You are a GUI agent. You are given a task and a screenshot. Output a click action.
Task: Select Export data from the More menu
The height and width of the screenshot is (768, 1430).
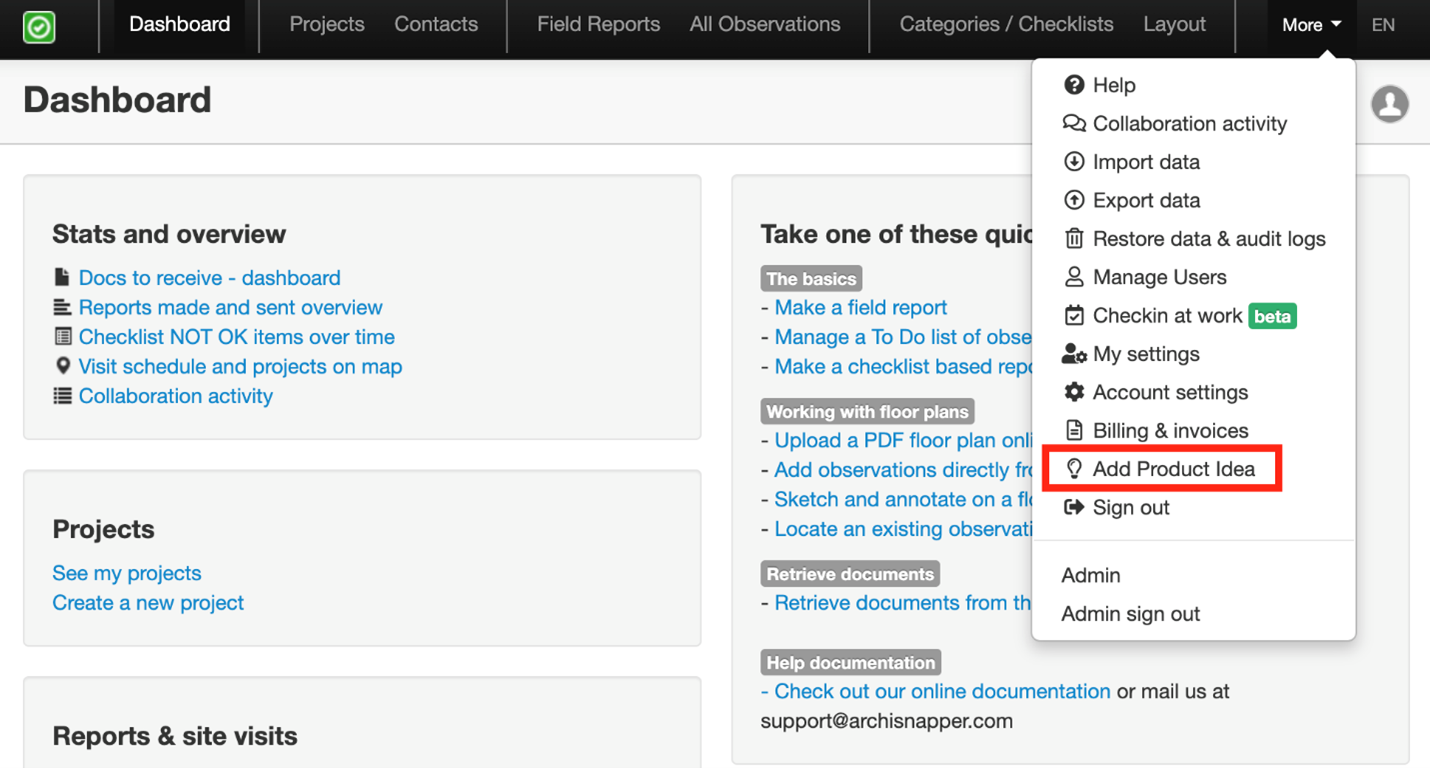(1146, 200)
